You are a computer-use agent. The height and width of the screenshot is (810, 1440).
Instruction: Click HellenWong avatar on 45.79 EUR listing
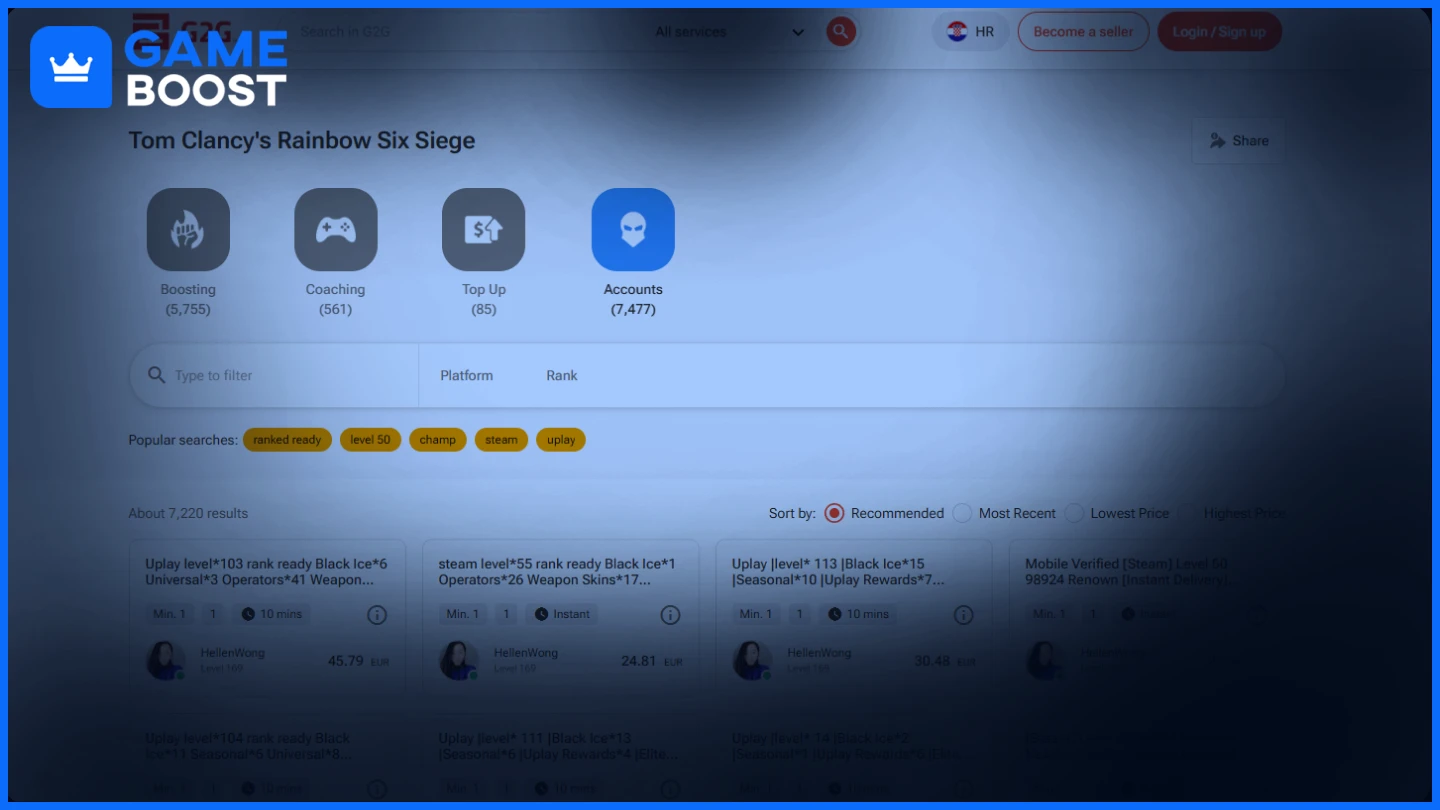(166, 661)
